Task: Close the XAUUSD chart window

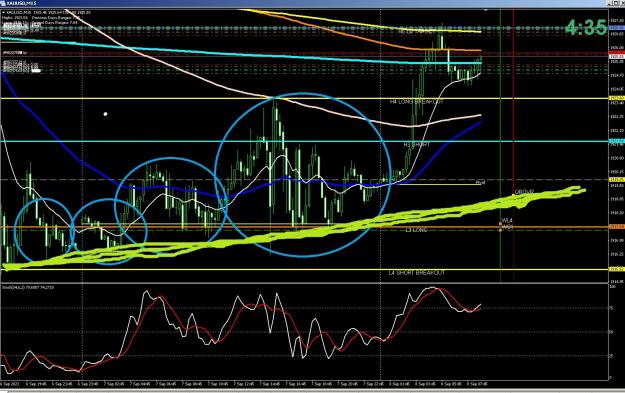Action: (623, 3)
